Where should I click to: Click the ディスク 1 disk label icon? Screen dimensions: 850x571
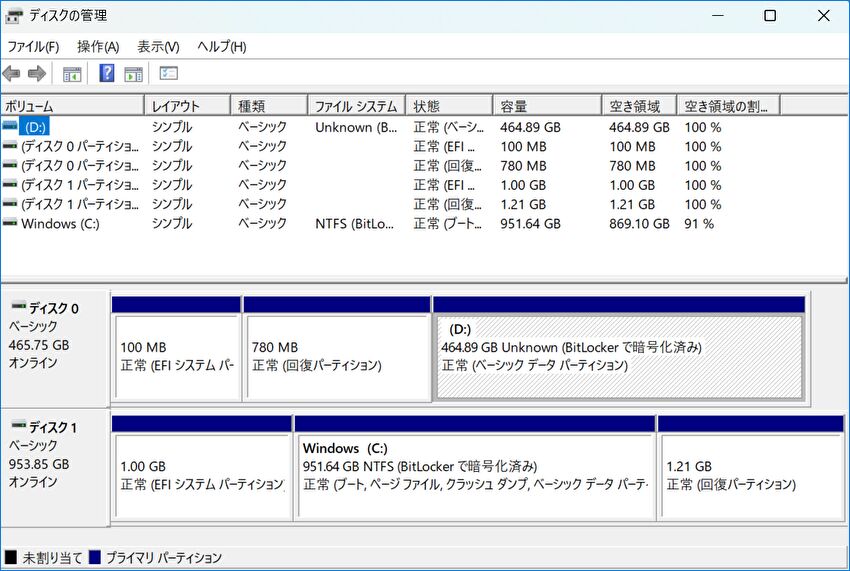tap(19, 427)
